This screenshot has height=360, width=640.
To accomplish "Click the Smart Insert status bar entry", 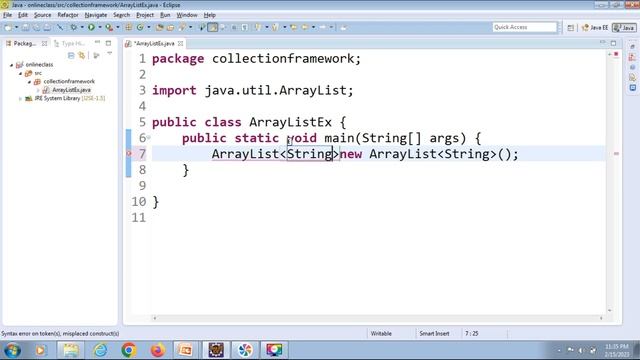I will click(434, 333).
